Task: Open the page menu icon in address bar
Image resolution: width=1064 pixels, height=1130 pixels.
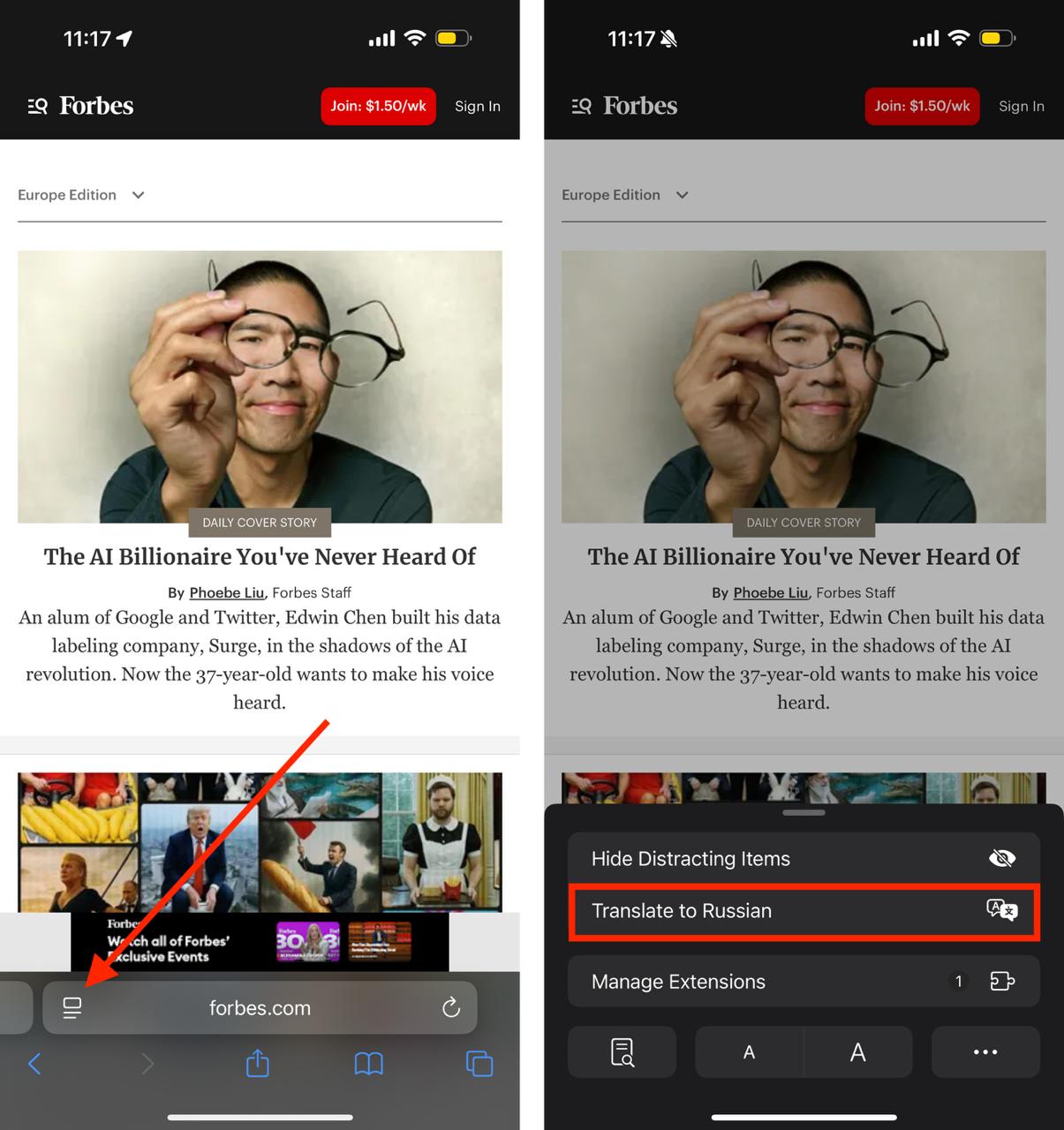Action: coord(72,1008)
